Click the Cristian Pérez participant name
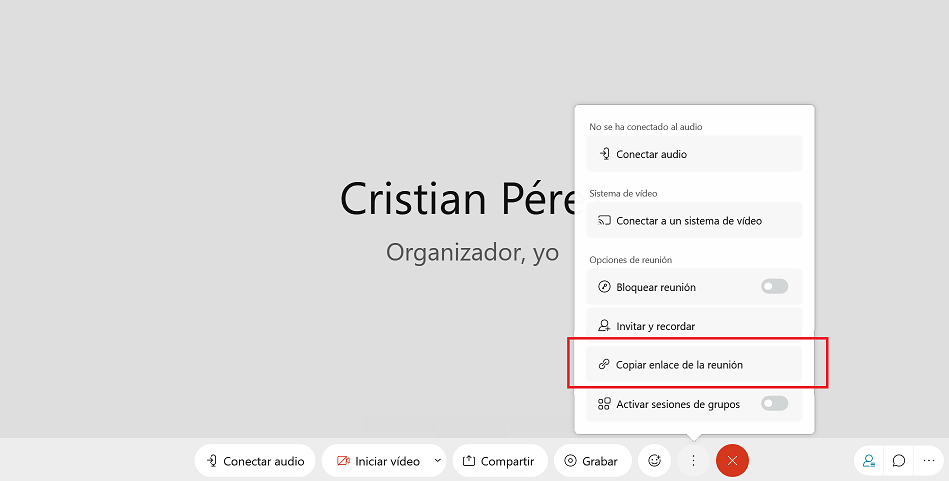The height and width of the screenshot is (481, 949). (x=458, y=199)
